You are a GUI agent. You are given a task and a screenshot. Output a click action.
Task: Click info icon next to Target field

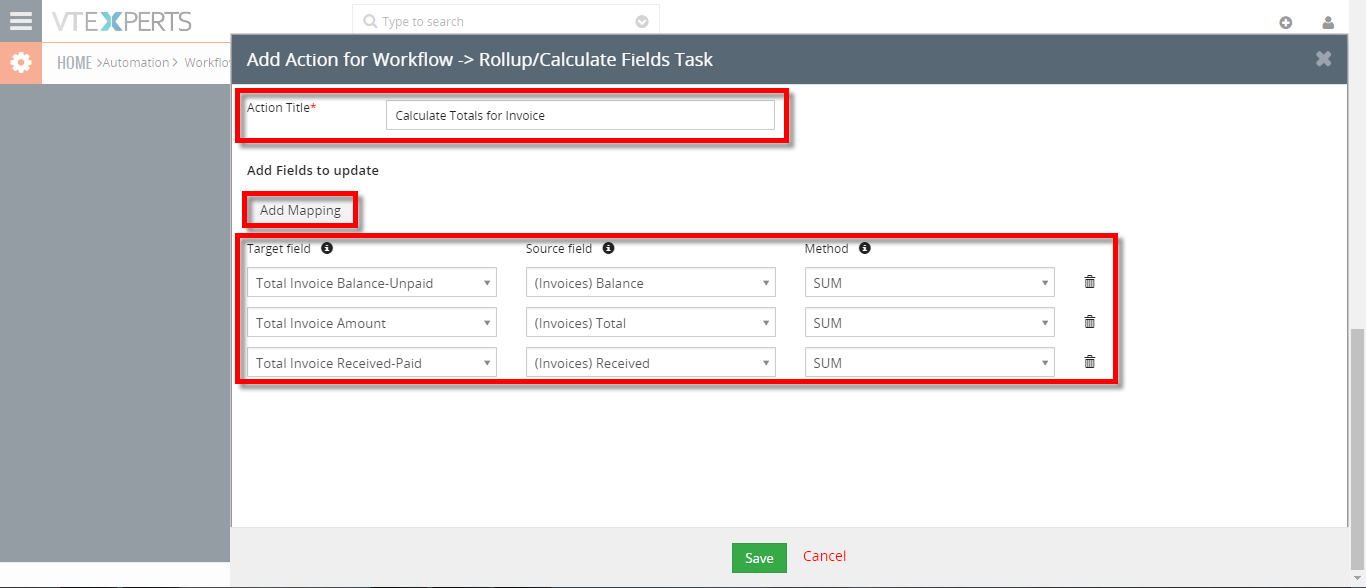click(327, 248)
